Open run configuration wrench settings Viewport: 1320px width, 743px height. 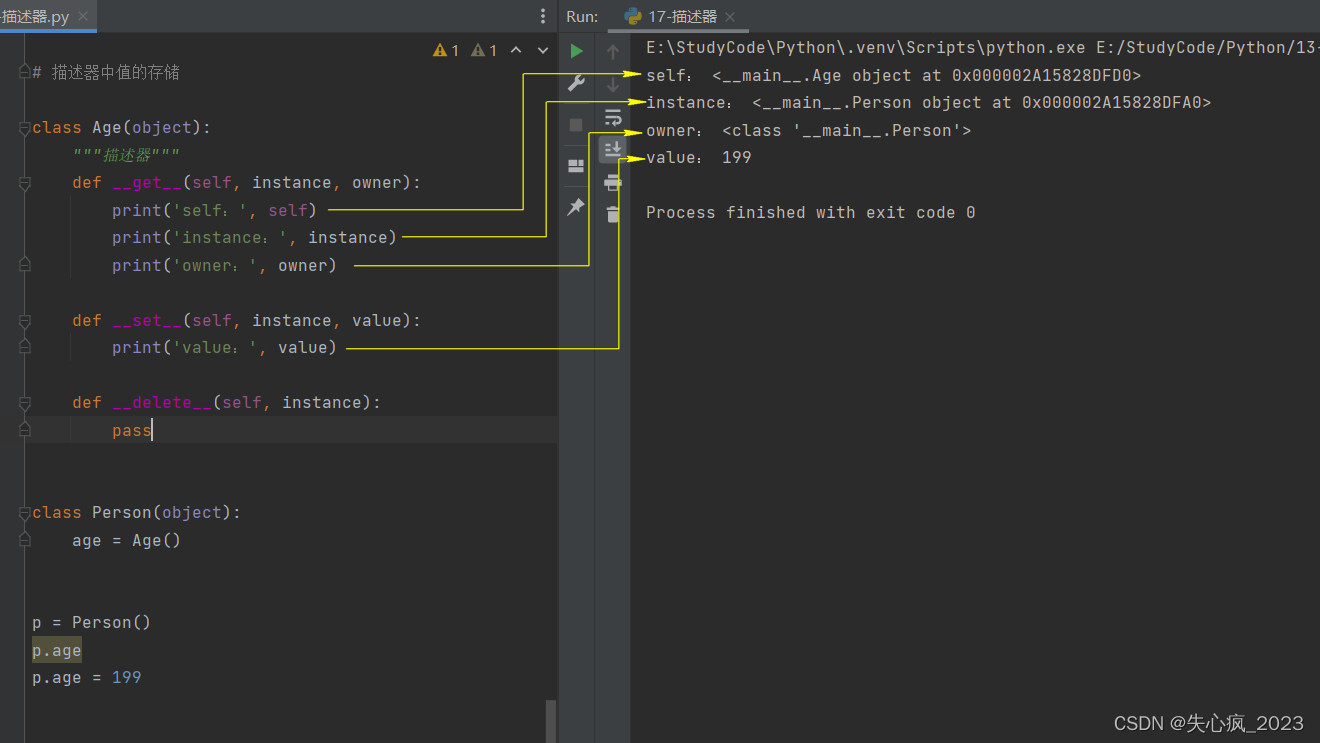(576, 84)
